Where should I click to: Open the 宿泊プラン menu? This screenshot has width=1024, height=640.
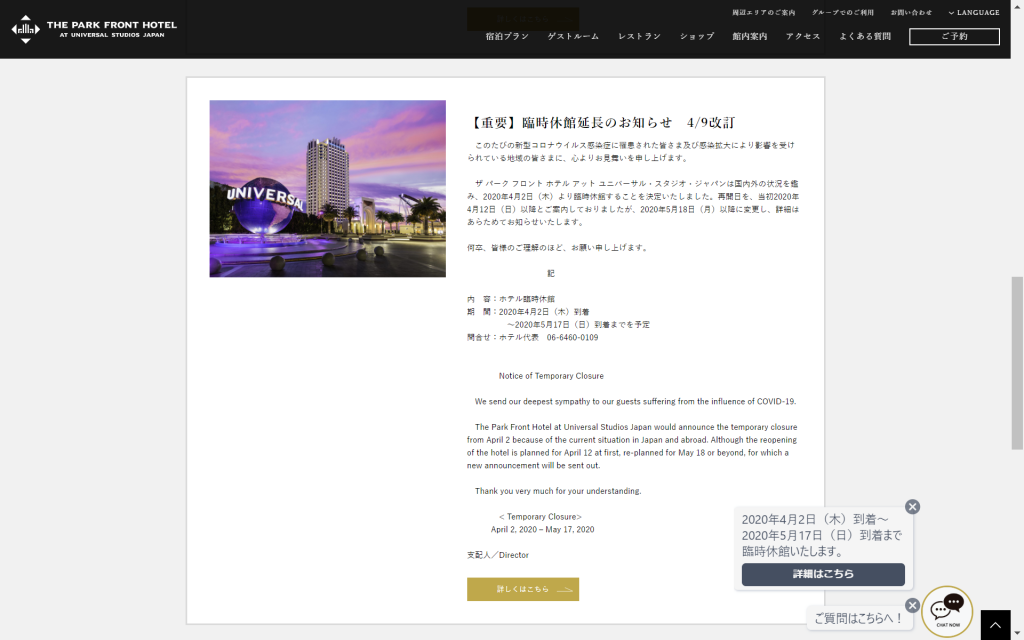pyautogui.click(x=507, y=37)
